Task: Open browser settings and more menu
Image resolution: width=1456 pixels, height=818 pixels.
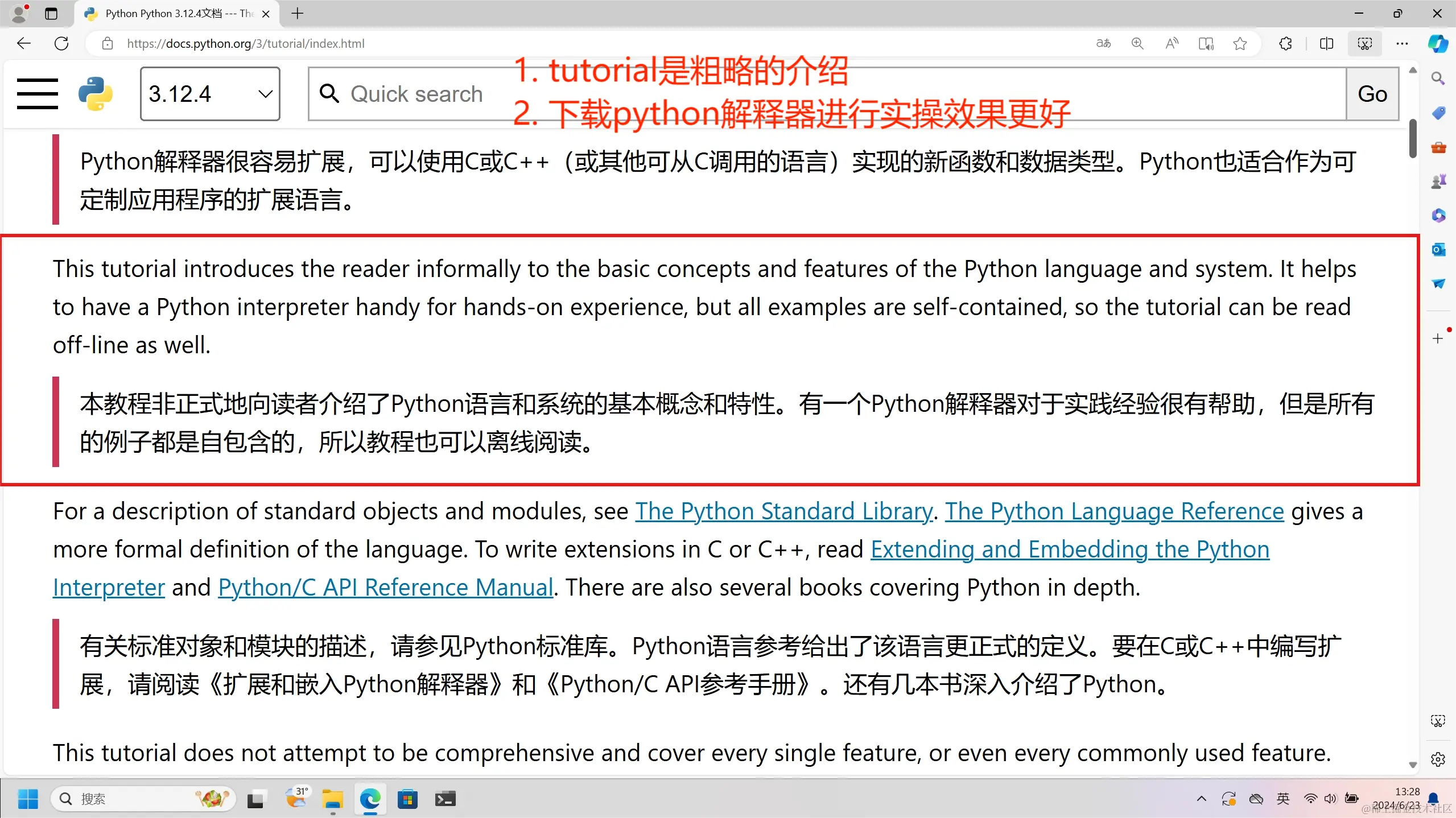Action: tap(1402, 43)
